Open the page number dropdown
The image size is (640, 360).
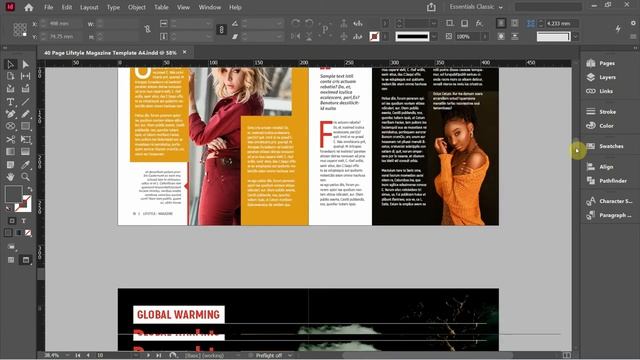pos(136,356)
